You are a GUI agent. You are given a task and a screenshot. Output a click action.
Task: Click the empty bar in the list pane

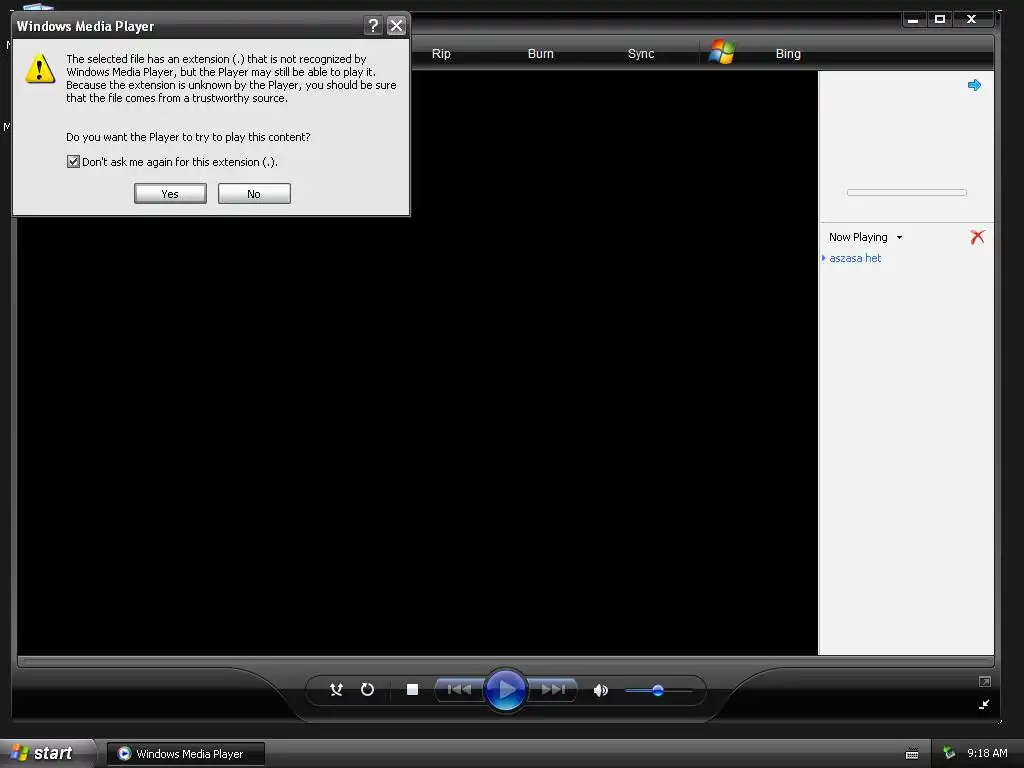[x=906, y=193]
